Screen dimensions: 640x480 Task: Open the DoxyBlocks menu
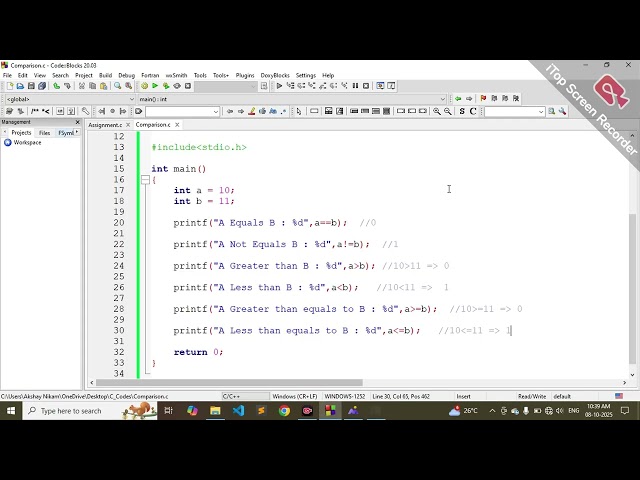[275, 76]
